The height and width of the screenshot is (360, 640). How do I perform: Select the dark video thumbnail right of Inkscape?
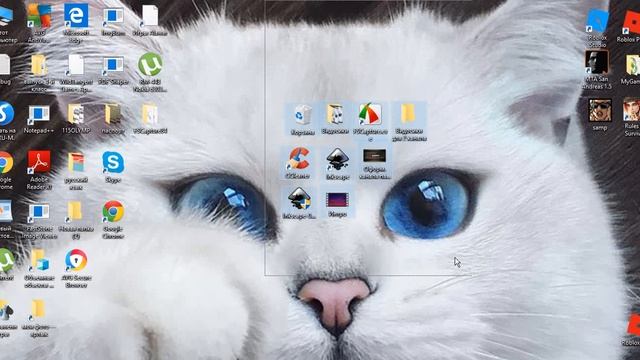(374, 164)
